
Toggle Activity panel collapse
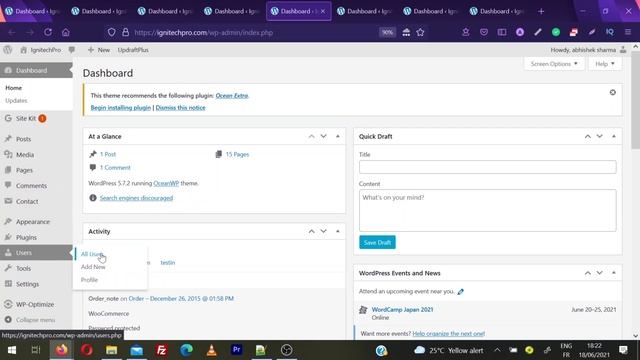pos(338,231)
